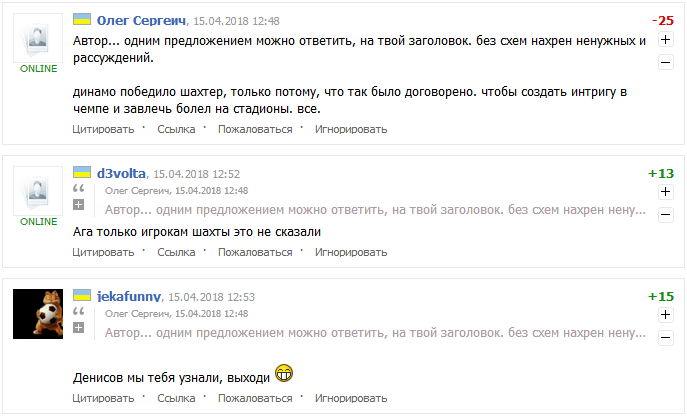Screen dimensions: 687x416
Task: Expand quoted text in d3volta's comment
Action: point(79,205)
